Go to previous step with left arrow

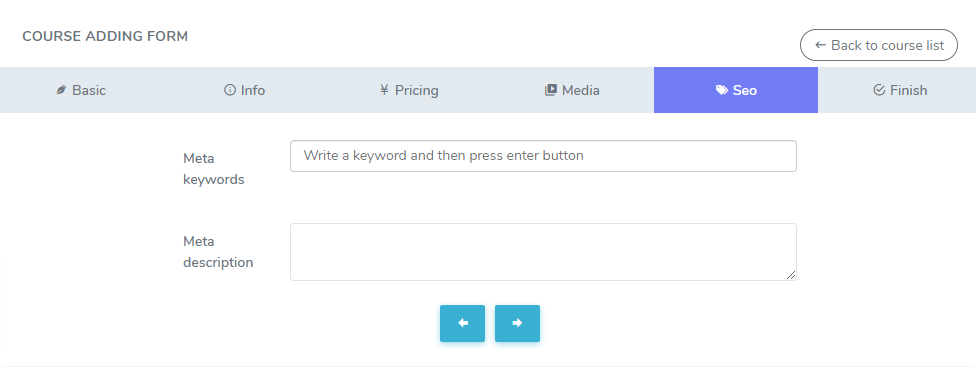pyautogui.click(x=462, y=323)
